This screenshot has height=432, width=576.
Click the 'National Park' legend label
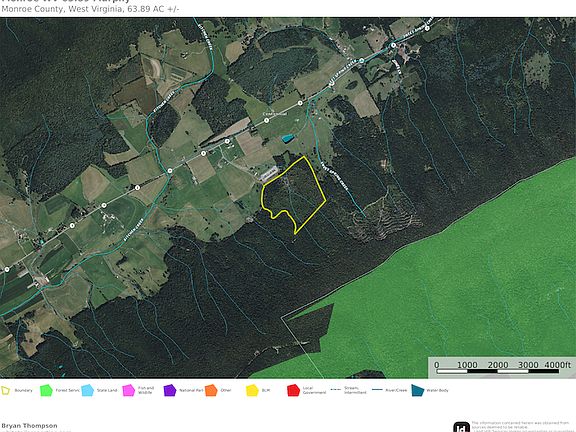coord(191,390)
